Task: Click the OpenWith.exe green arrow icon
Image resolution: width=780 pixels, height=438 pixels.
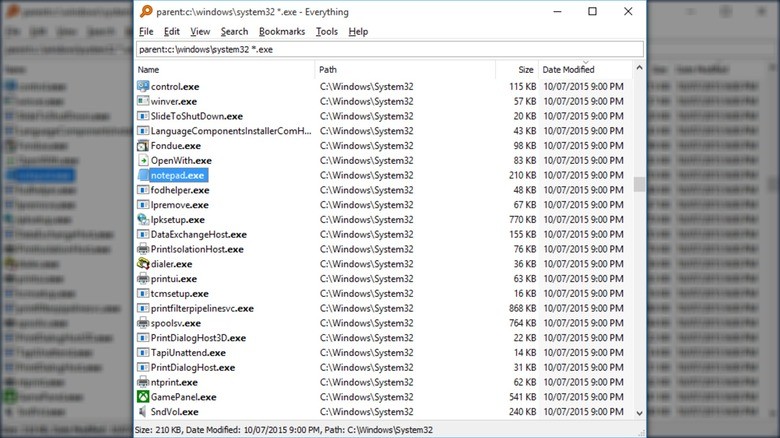Action: point(142,160)
